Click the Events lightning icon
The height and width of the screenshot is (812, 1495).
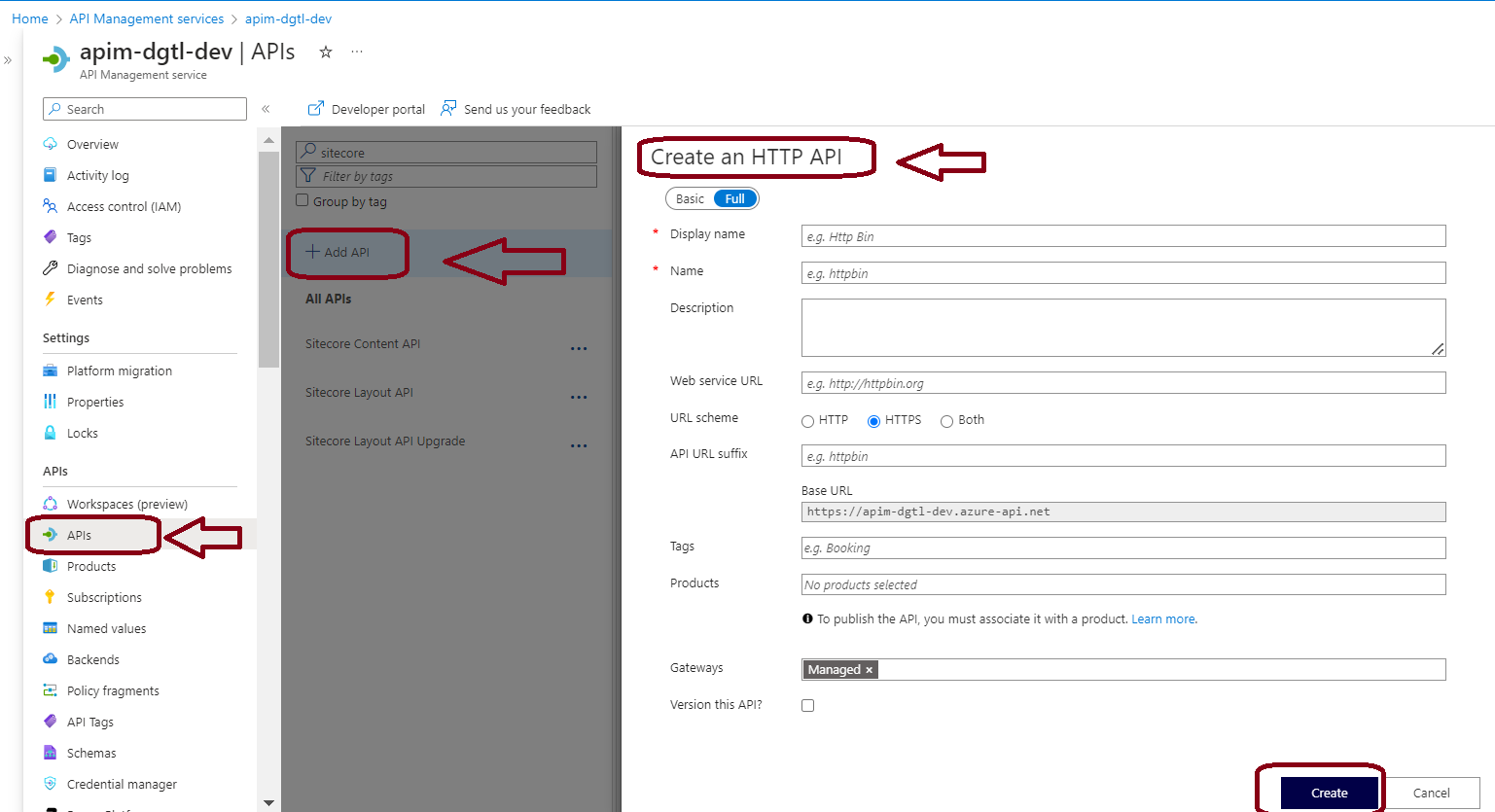click(51, 300)
